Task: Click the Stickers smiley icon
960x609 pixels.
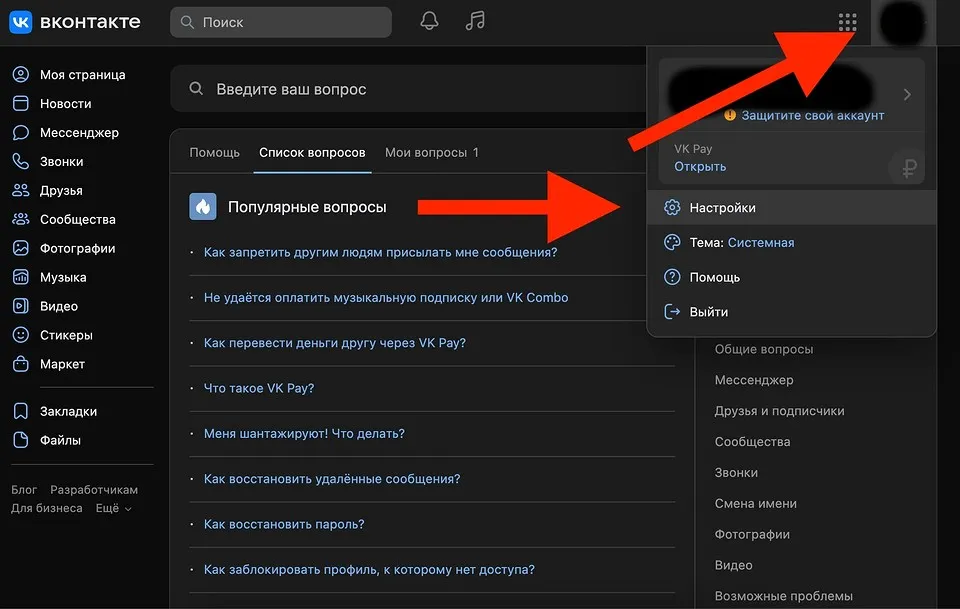Action: click(x=21, y=335)
